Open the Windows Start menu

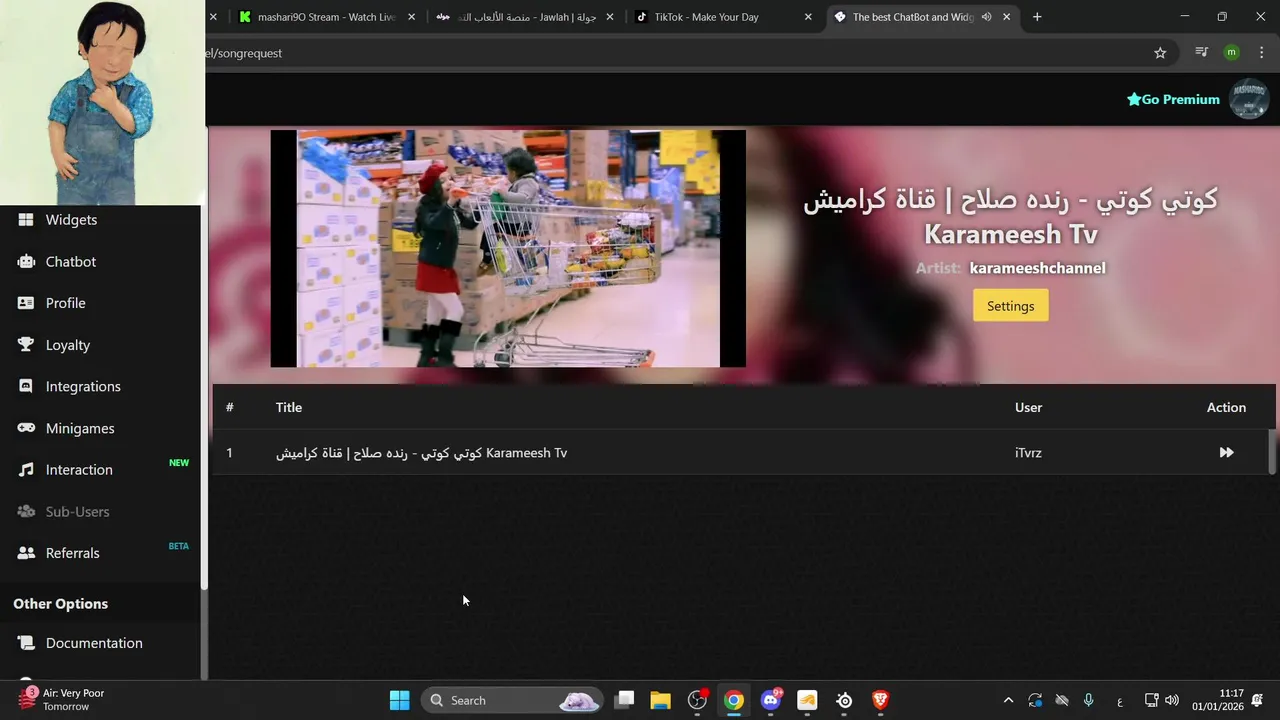pyautogui.click(x=399, y=700)
